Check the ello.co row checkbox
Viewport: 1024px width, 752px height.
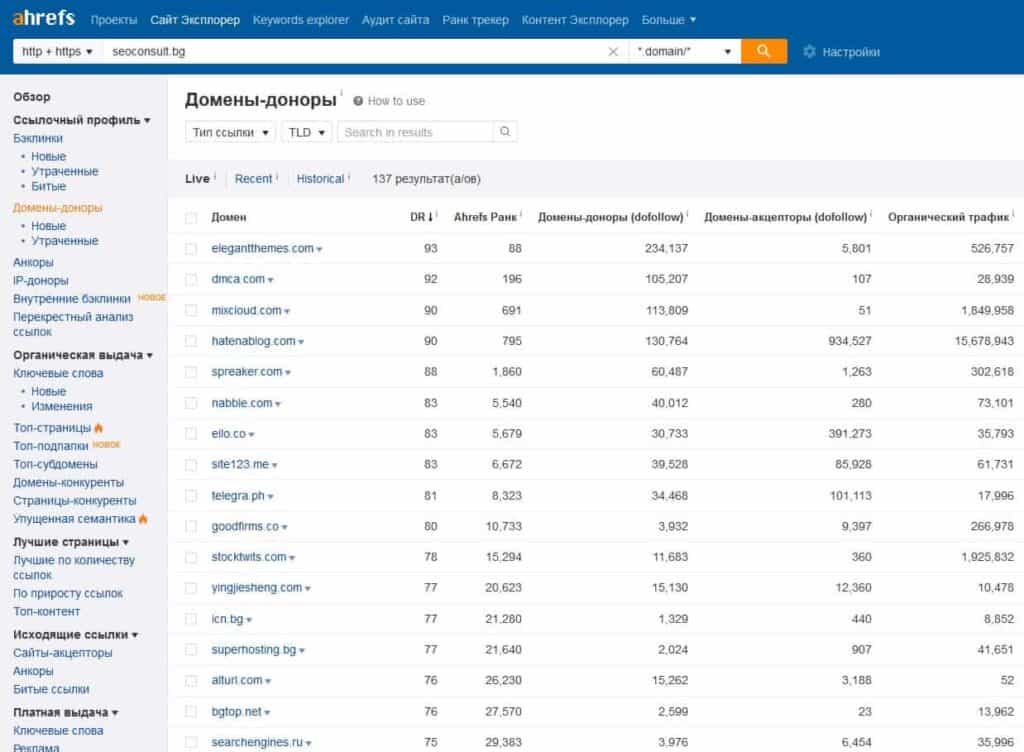[191, 433]
